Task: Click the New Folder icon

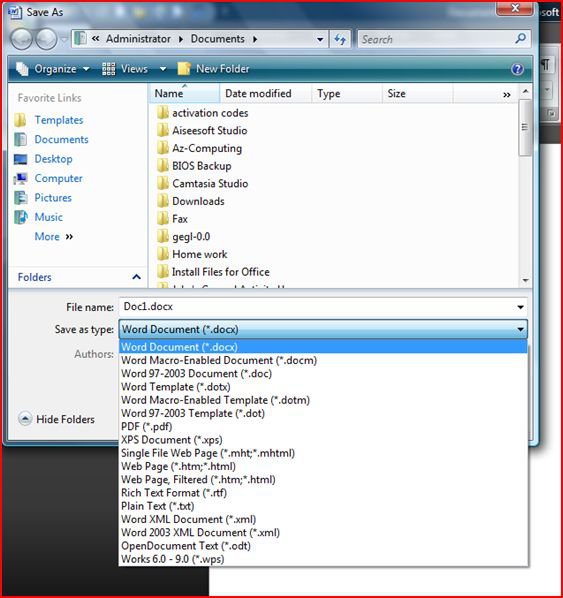Action: [x=184, y=69]
